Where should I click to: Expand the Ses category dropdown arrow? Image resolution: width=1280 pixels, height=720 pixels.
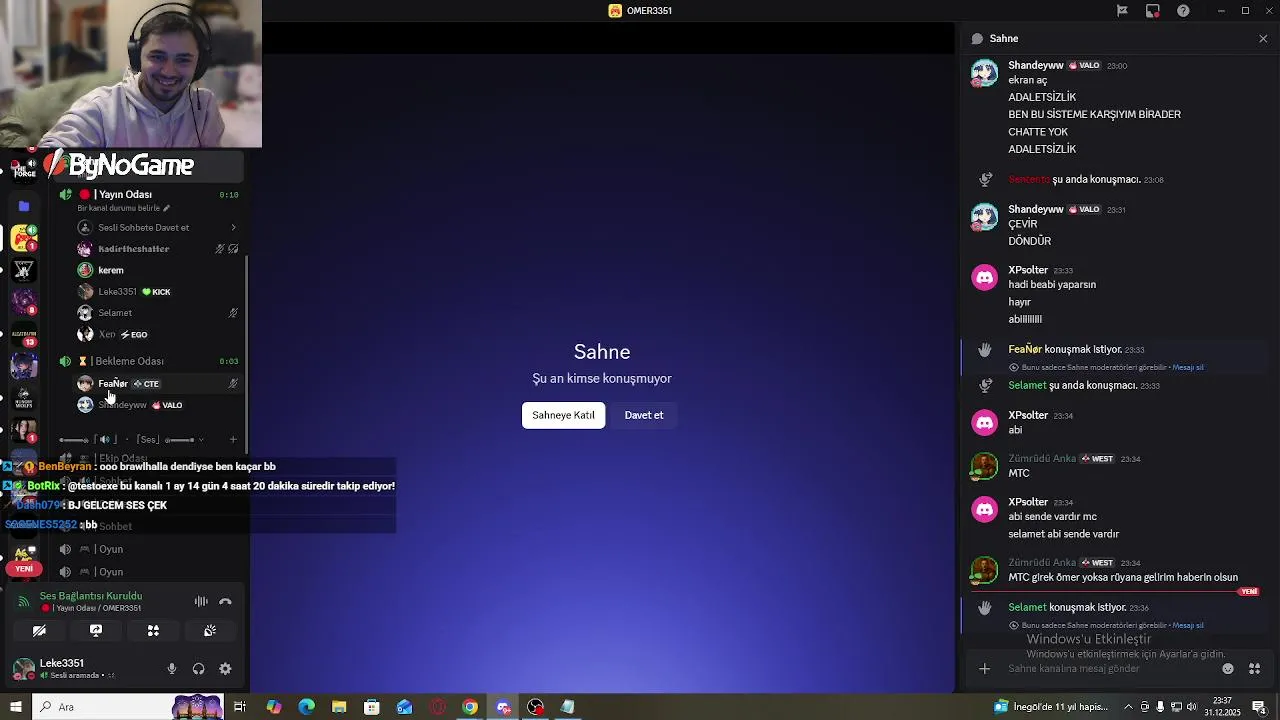click(x=201, y=439)
